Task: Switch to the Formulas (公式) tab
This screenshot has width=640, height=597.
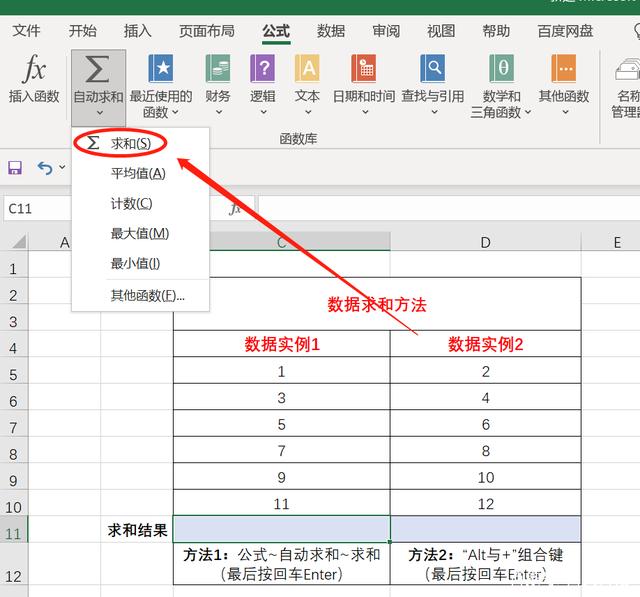Action: point(276,31)
